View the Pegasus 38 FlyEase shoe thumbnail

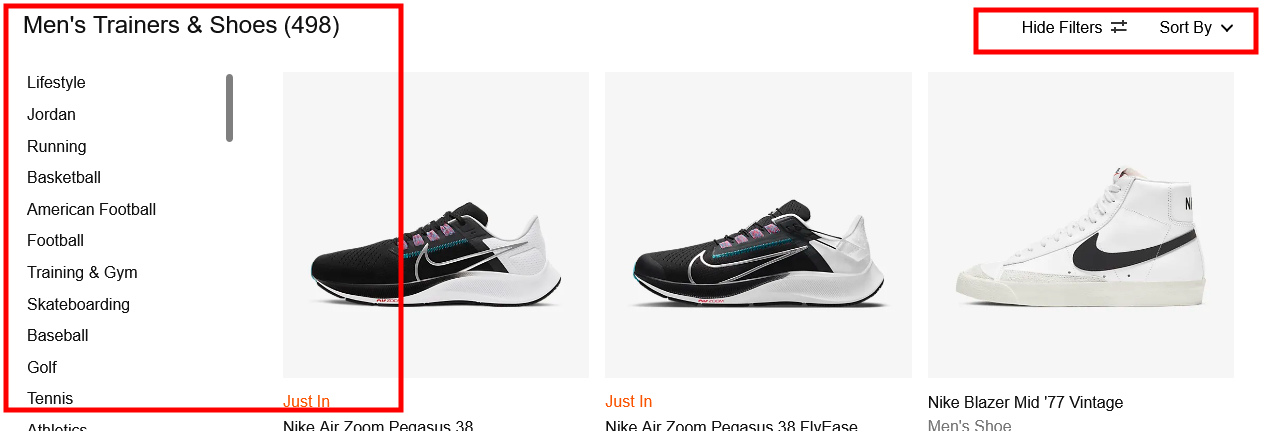click(758, 225)
